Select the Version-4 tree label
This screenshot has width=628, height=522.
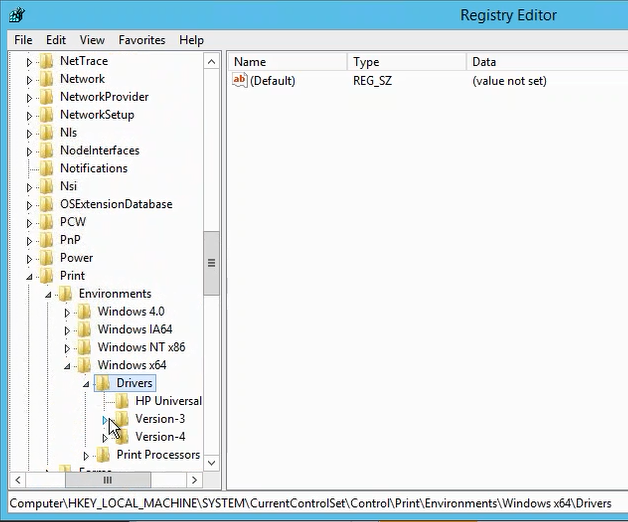tap(160, 437)
